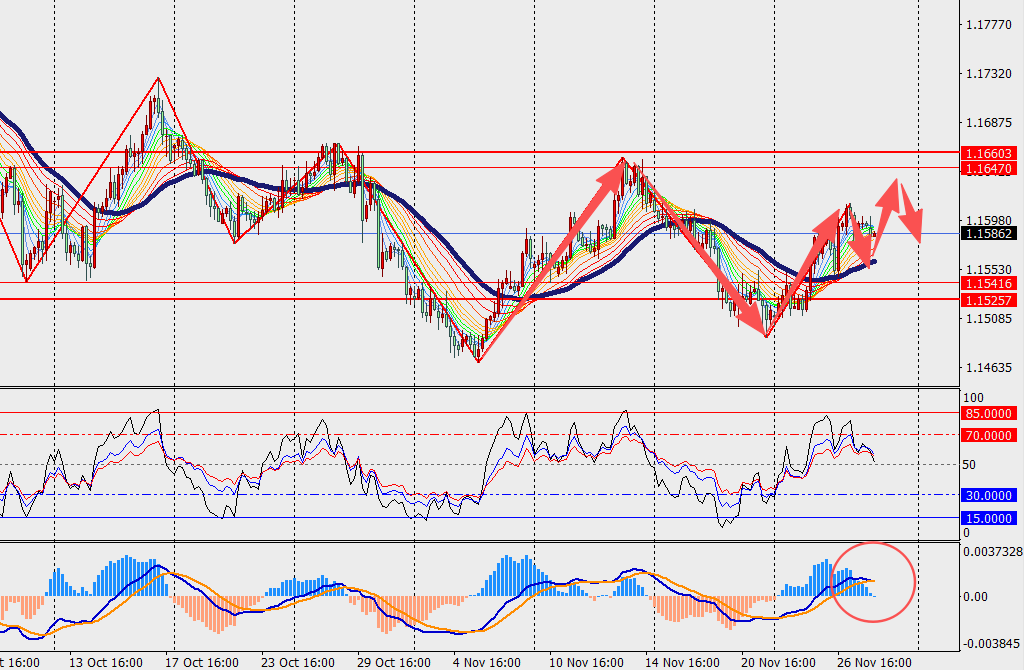The height and width of the screenshot is (670, 1025).
Task: Click the 85.0000 overbought level label
Action: tap(988, 412)
